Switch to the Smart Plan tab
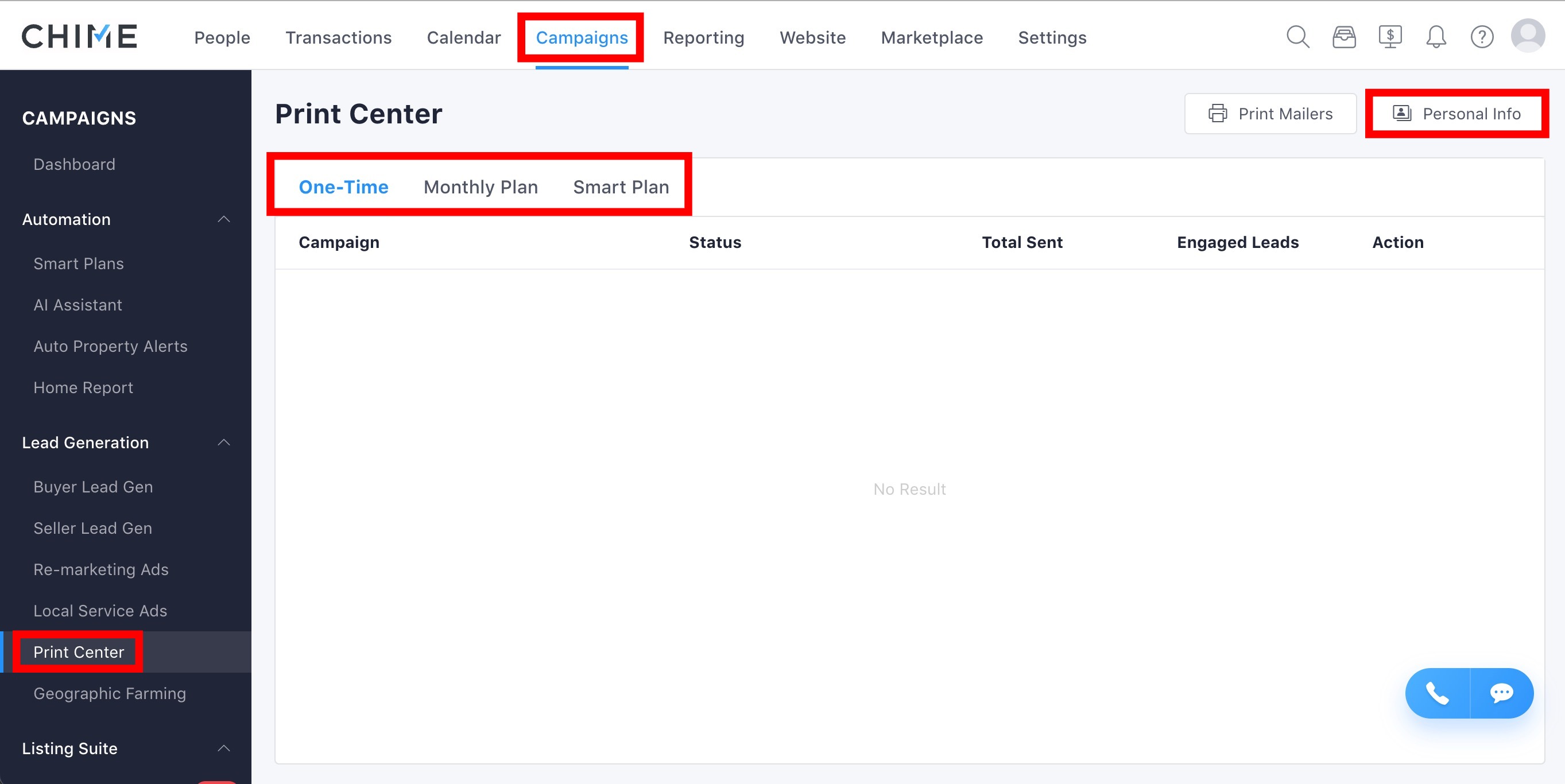1565x784 pixels. pyautogui.click(x=620, y=187)
